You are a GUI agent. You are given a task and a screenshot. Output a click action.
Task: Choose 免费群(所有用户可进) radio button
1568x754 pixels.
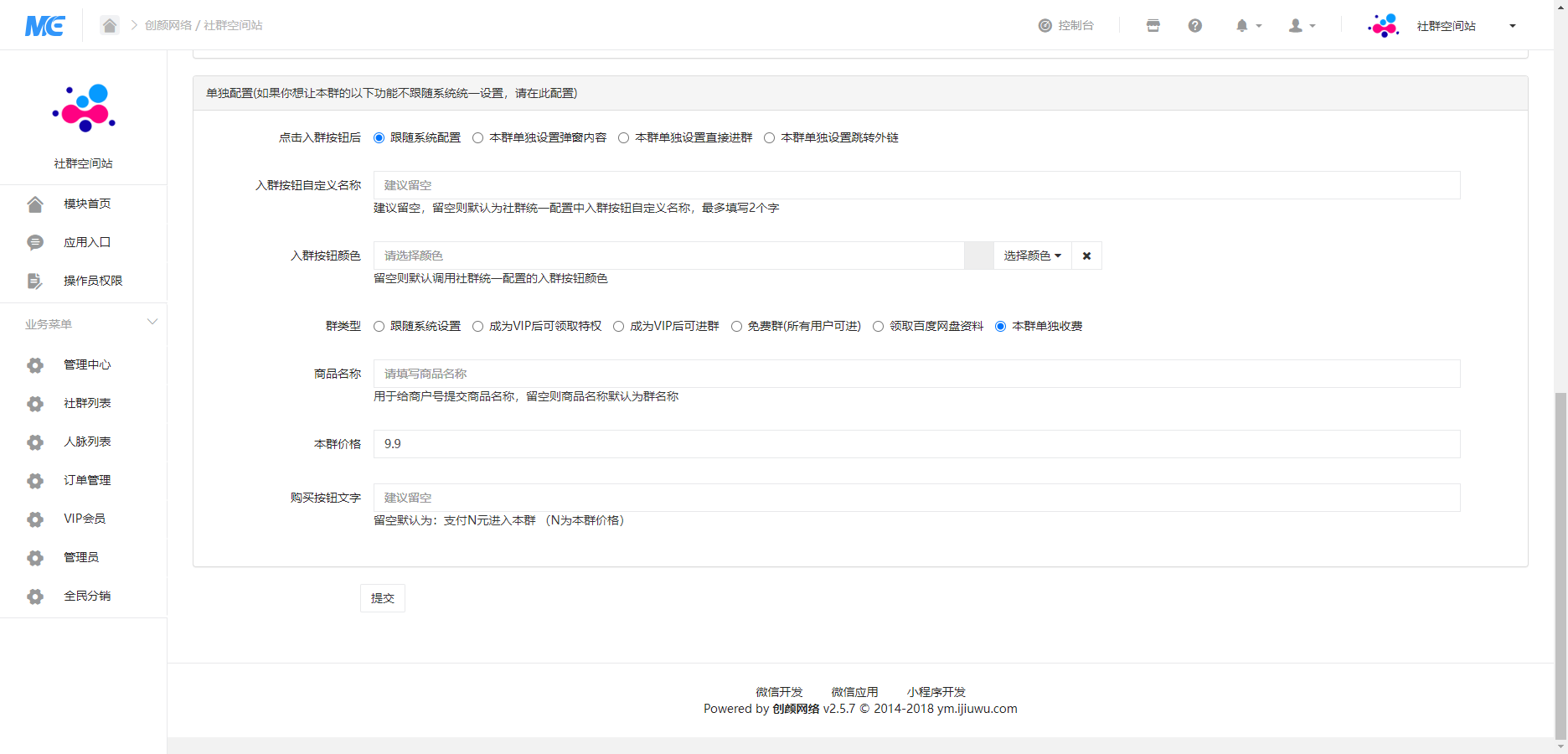737,327
